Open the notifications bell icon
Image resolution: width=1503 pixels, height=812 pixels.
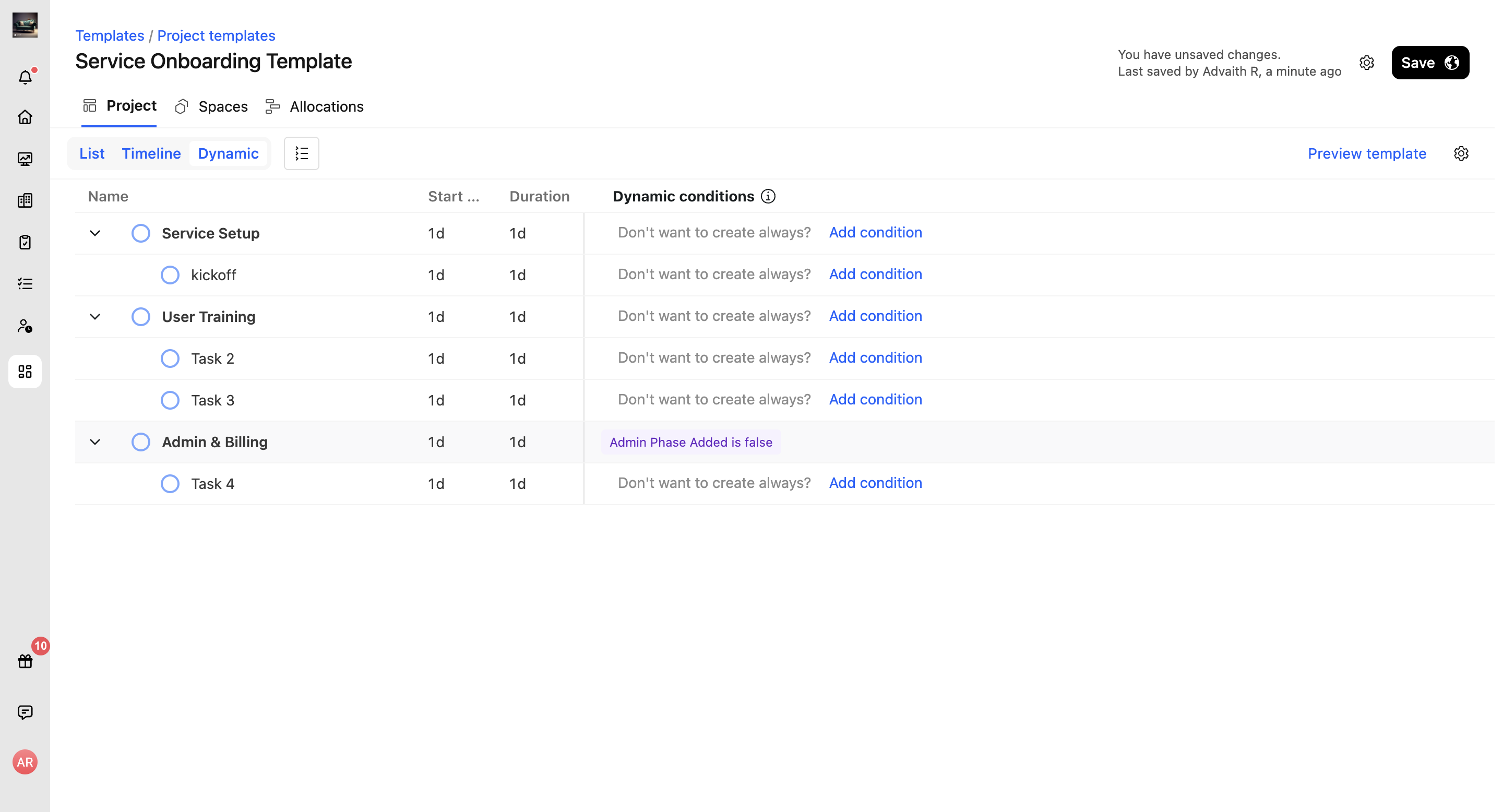click(25, 77)
